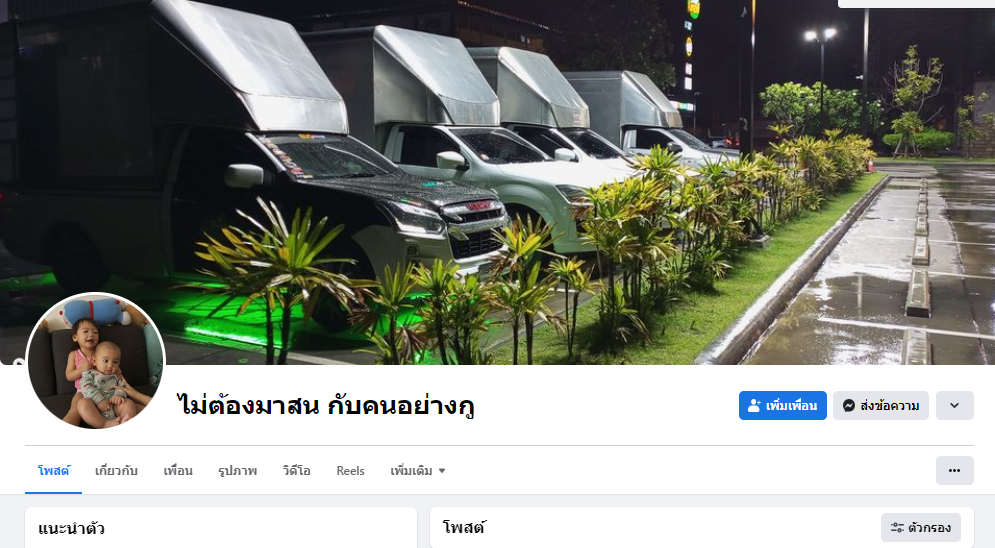Open the trucks cover photo
Screen dimensions: 995x548
(498, 182)
